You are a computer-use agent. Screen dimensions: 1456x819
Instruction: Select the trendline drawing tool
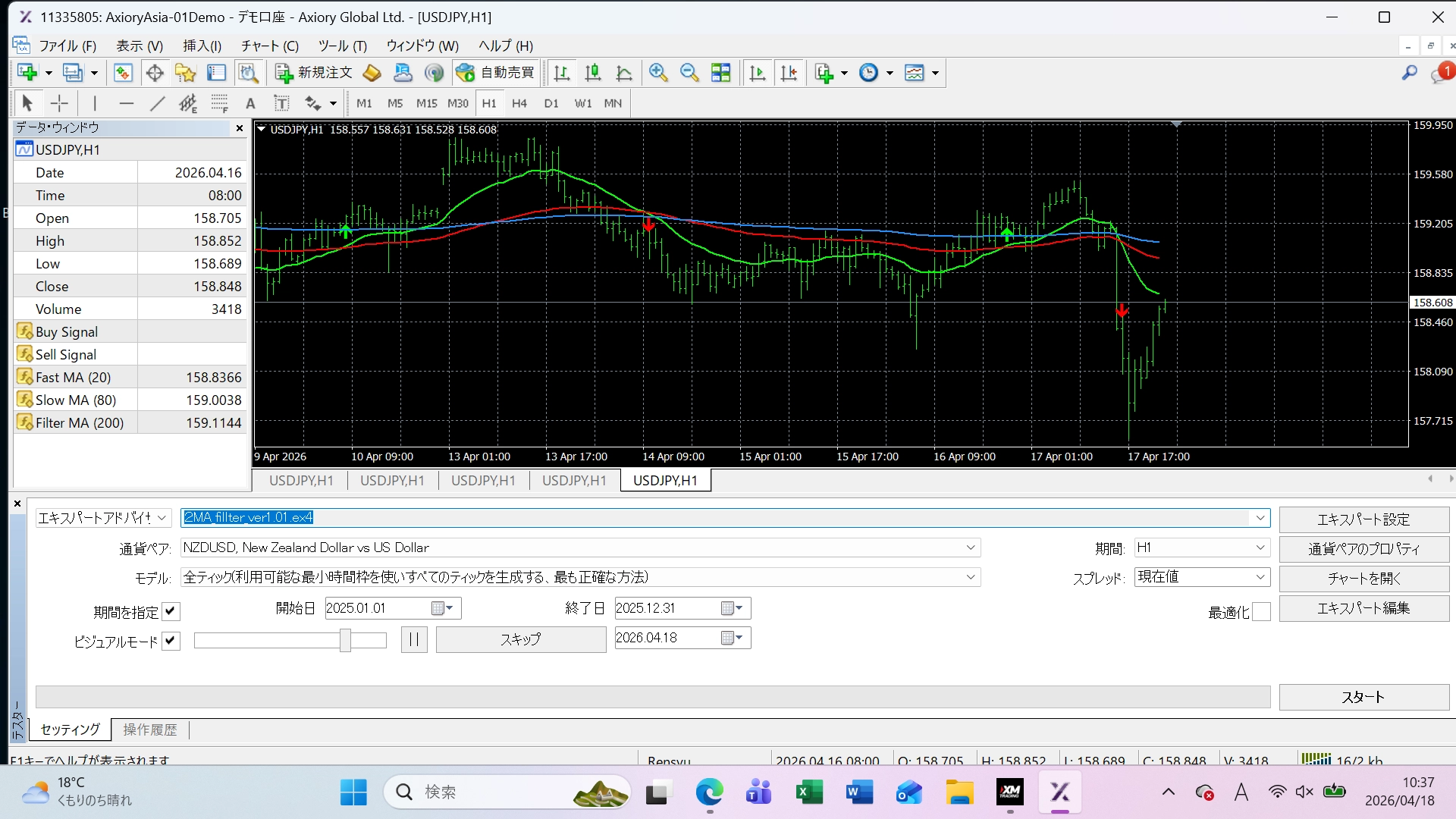click(x=157, y=103)
